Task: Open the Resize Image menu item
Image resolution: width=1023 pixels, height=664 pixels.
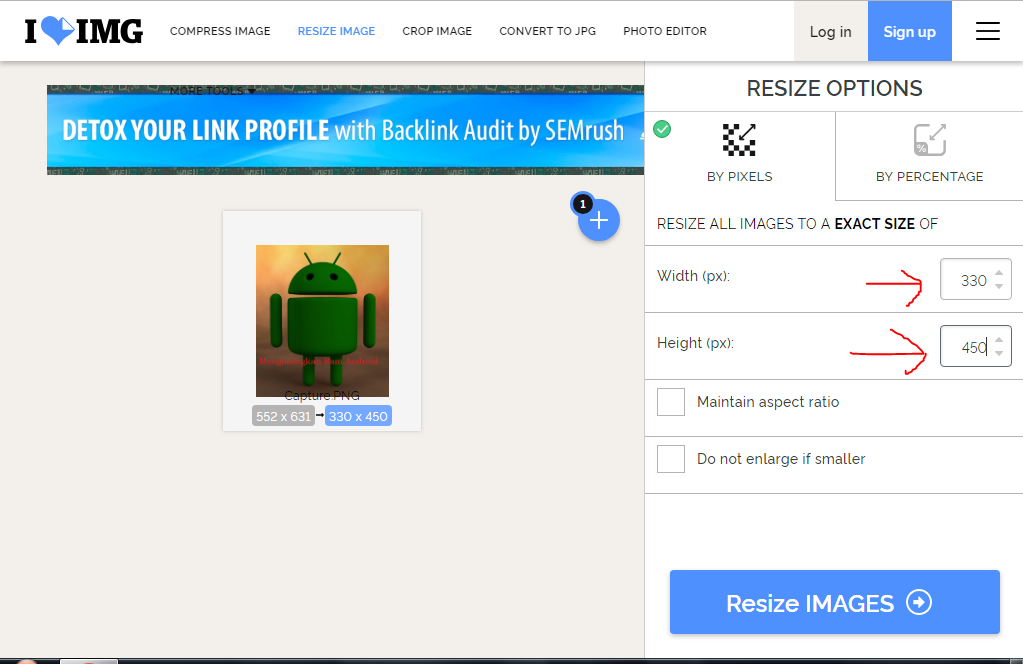Action: (336, 31)
